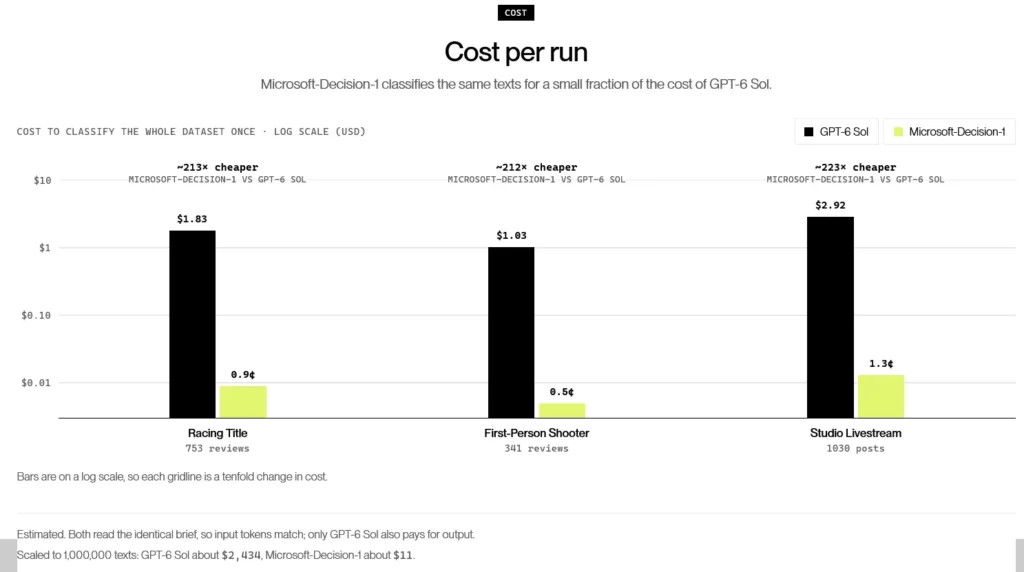The width and height of the screenshot is (1024, 572).
Task: Click the ~213× cheaper annotation
Action: pyautogui.click(x=217, y=167)
